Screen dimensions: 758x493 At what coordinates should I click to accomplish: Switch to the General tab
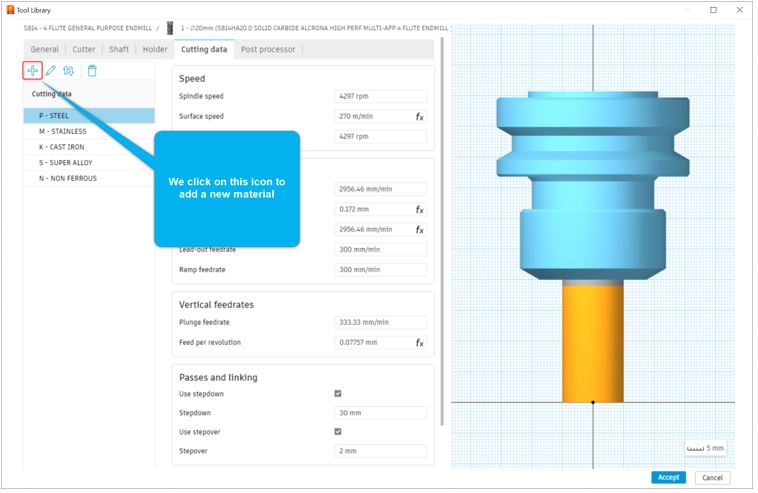point(44,49)
